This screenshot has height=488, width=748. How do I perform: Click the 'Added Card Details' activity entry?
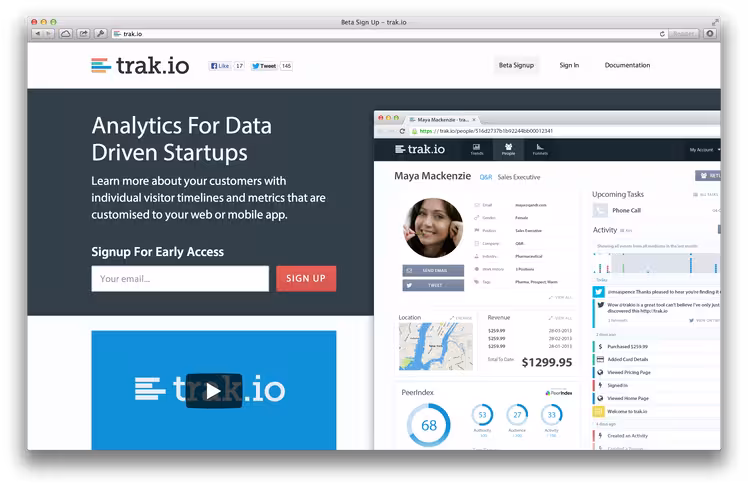657,359
